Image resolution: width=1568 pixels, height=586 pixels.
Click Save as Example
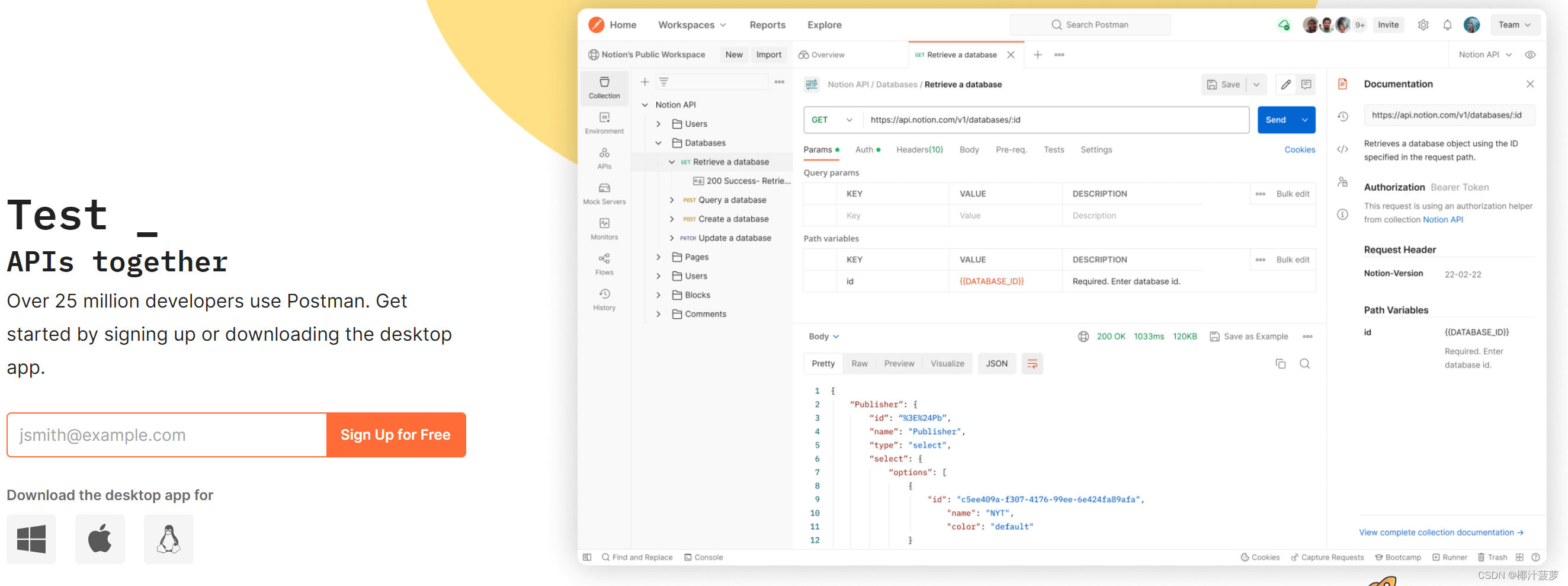pyautogui.click(x=1249, y=336)
